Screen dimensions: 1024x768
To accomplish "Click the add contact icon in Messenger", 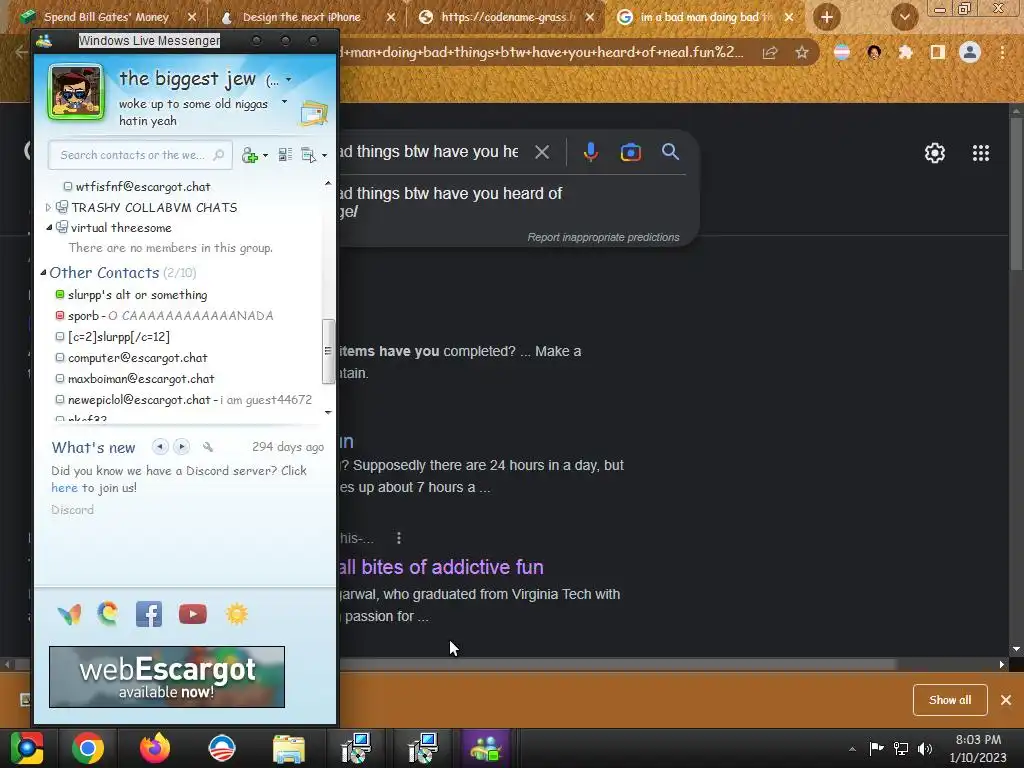I will click(x=249, y=155).
